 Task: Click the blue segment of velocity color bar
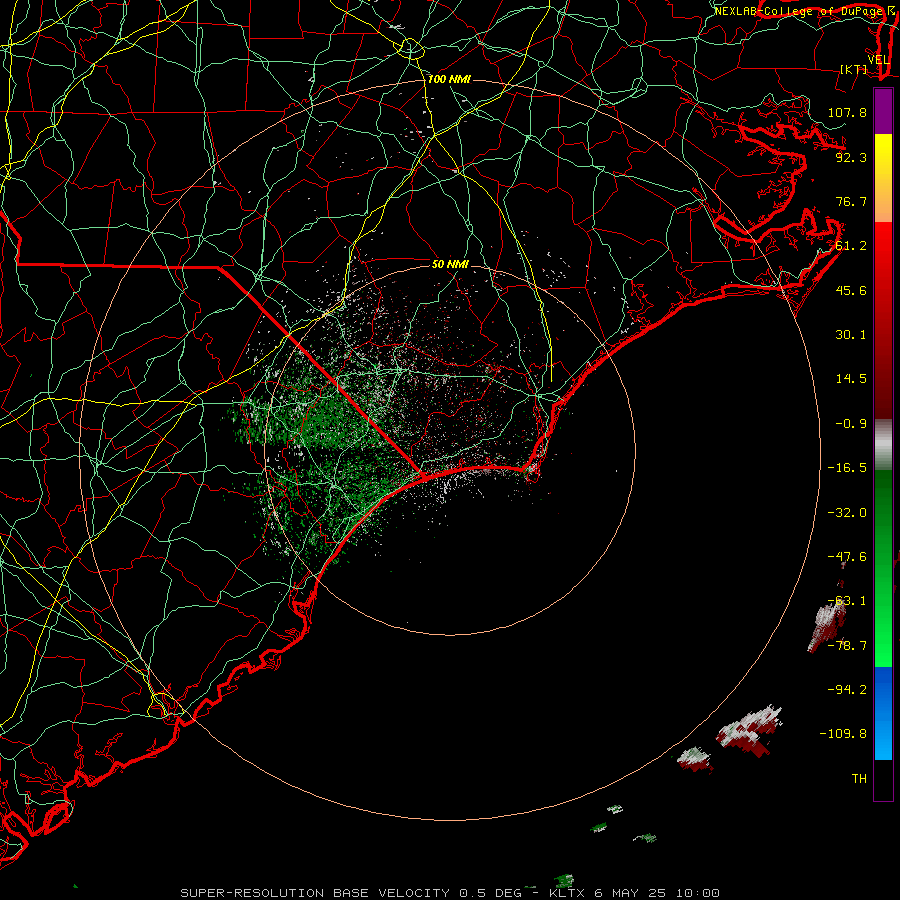883,713
